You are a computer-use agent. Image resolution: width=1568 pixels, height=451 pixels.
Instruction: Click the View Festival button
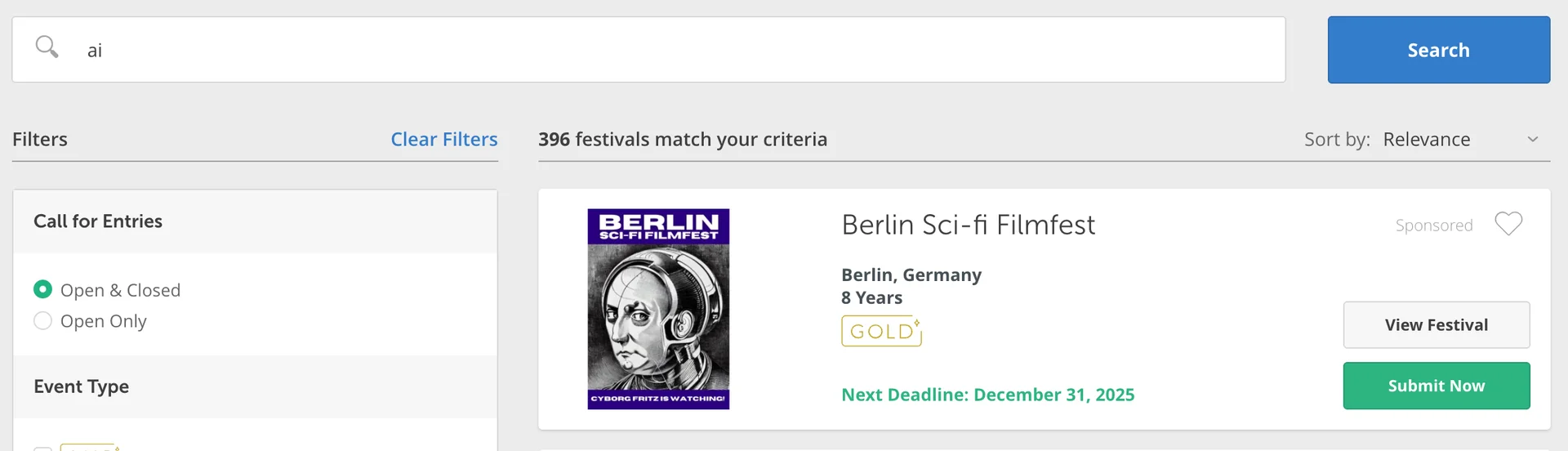1436,325
